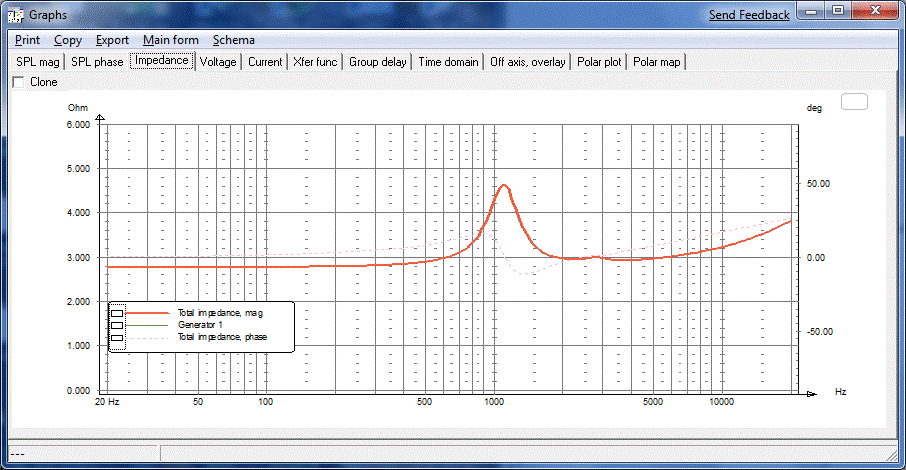The height and width of the screenshot is (470, 906).
Task: Click the Total impedance, phase legend label
Action: (222, 336)
